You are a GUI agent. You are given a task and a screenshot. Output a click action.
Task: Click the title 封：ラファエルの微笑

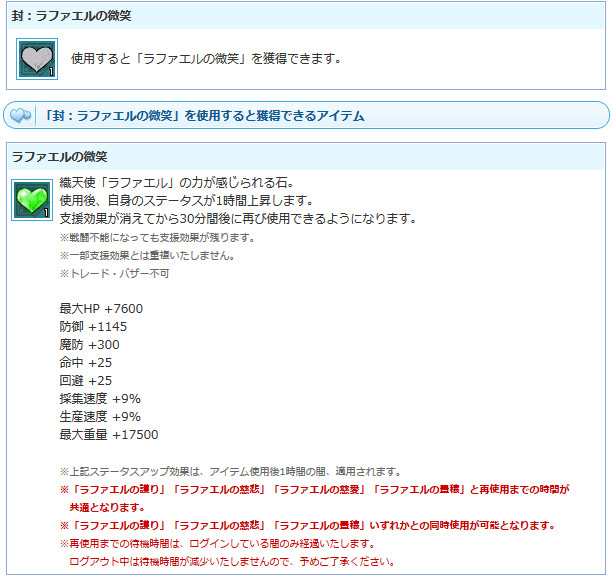click(x=71, y=16)
